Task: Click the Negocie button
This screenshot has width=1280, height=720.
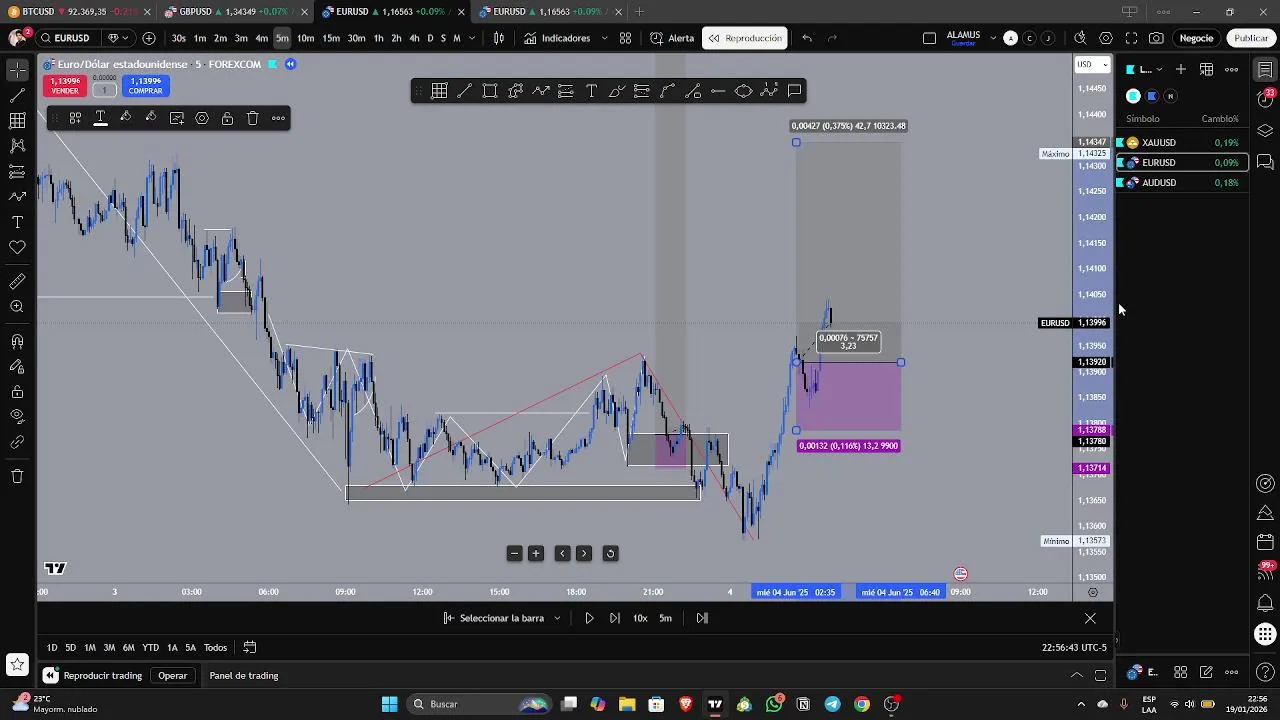Action: coord(1196,38)
